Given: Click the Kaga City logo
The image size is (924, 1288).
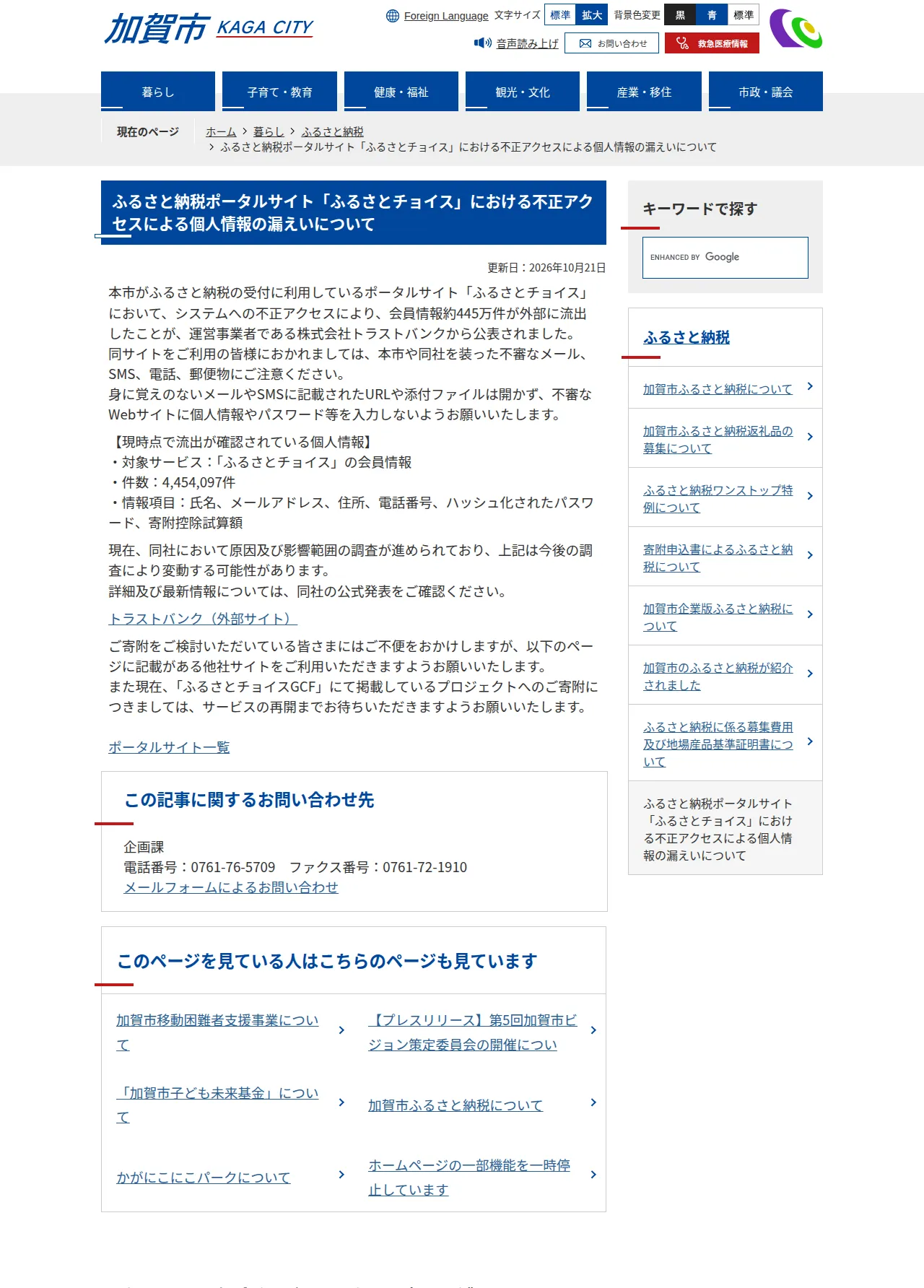Looking at the screenshot, I should point(209,29).
